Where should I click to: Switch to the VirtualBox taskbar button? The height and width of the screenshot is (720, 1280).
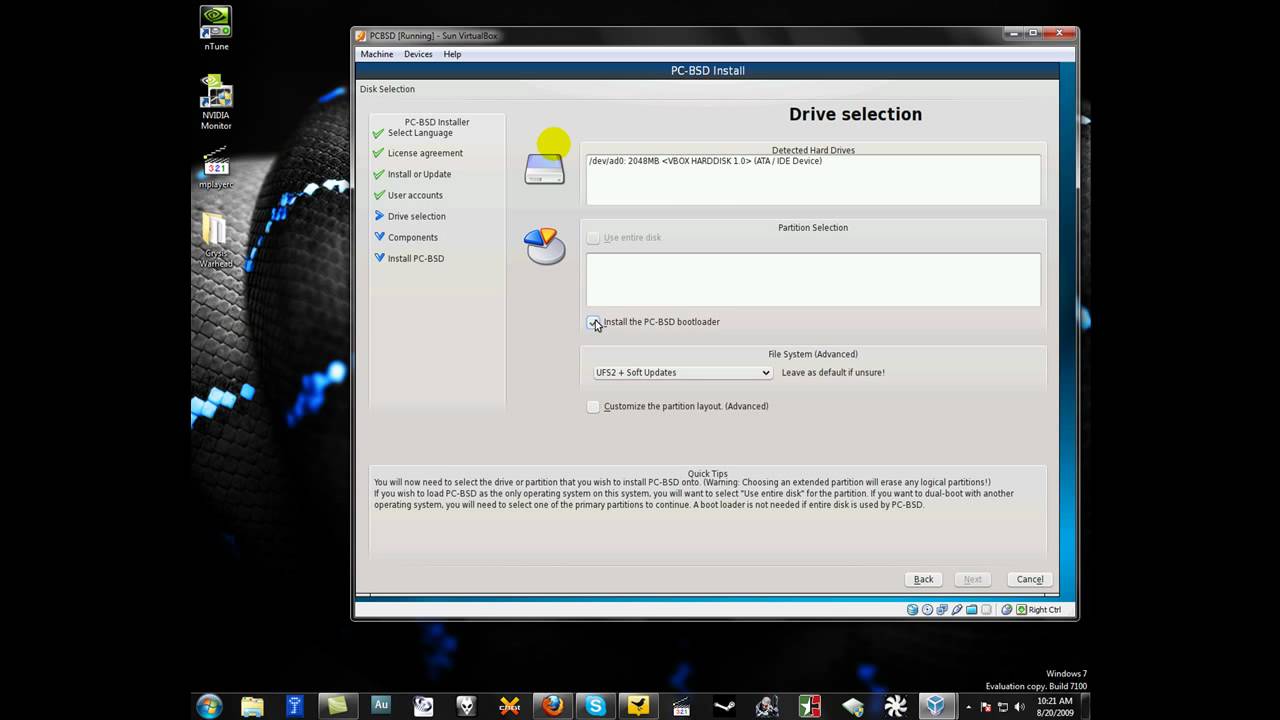click(937, 706)
